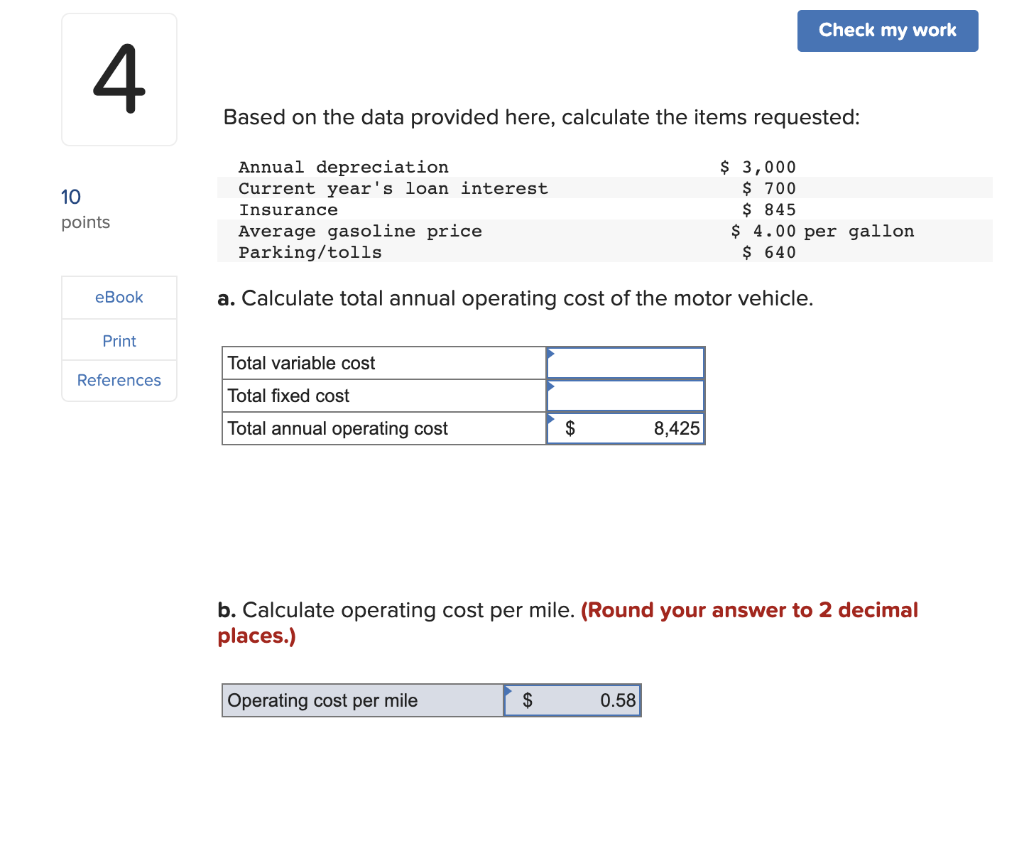Image resolution: width=1024 pixels, height=858 pixels.
Task: Click the Total variable cost input field
Action: pos(625,362)
